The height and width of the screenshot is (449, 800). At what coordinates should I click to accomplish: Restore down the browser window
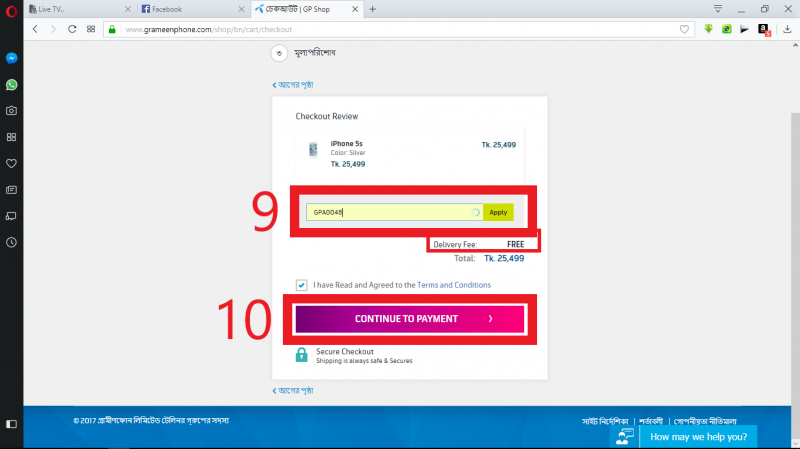[x=764, y=9]
